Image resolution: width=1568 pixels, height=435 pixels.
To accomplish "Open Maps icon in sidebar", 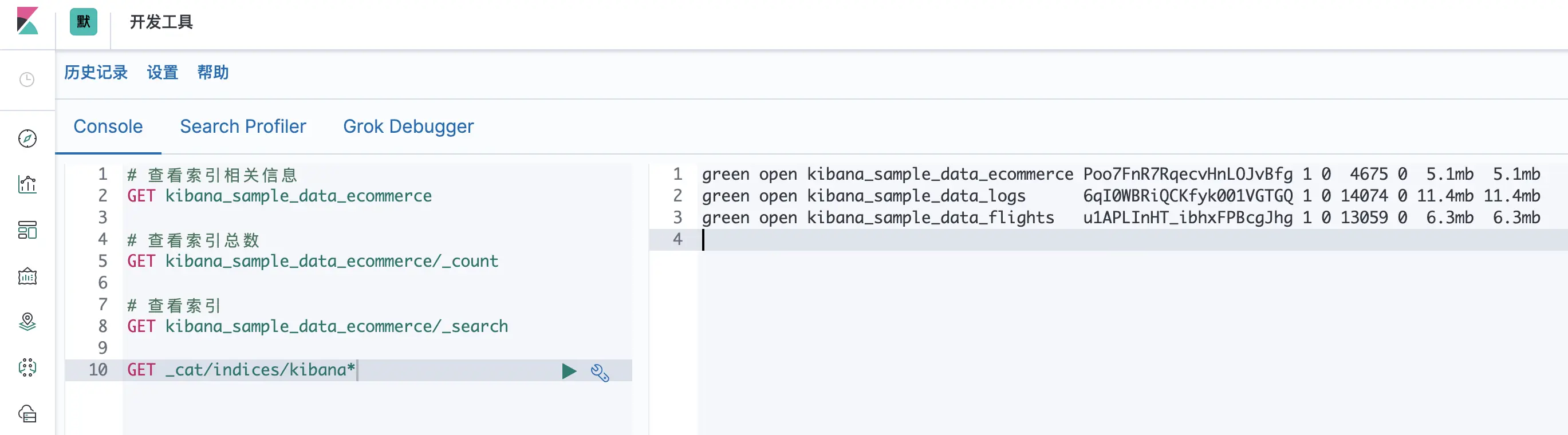I will [x=27, y=322].
